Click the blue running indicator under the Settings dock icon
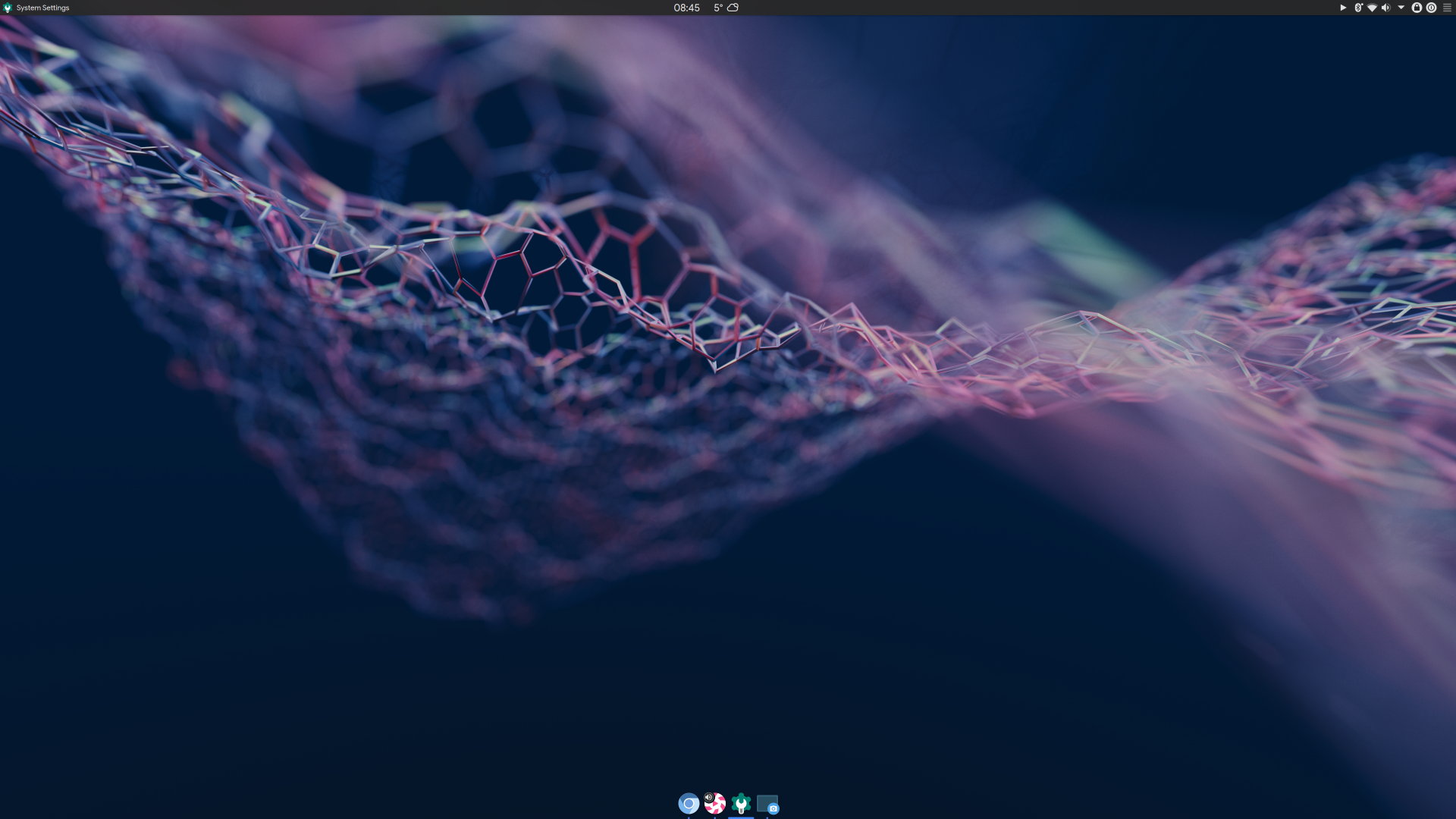Viewport: 1456px width, 819px height. click(740, 818)
